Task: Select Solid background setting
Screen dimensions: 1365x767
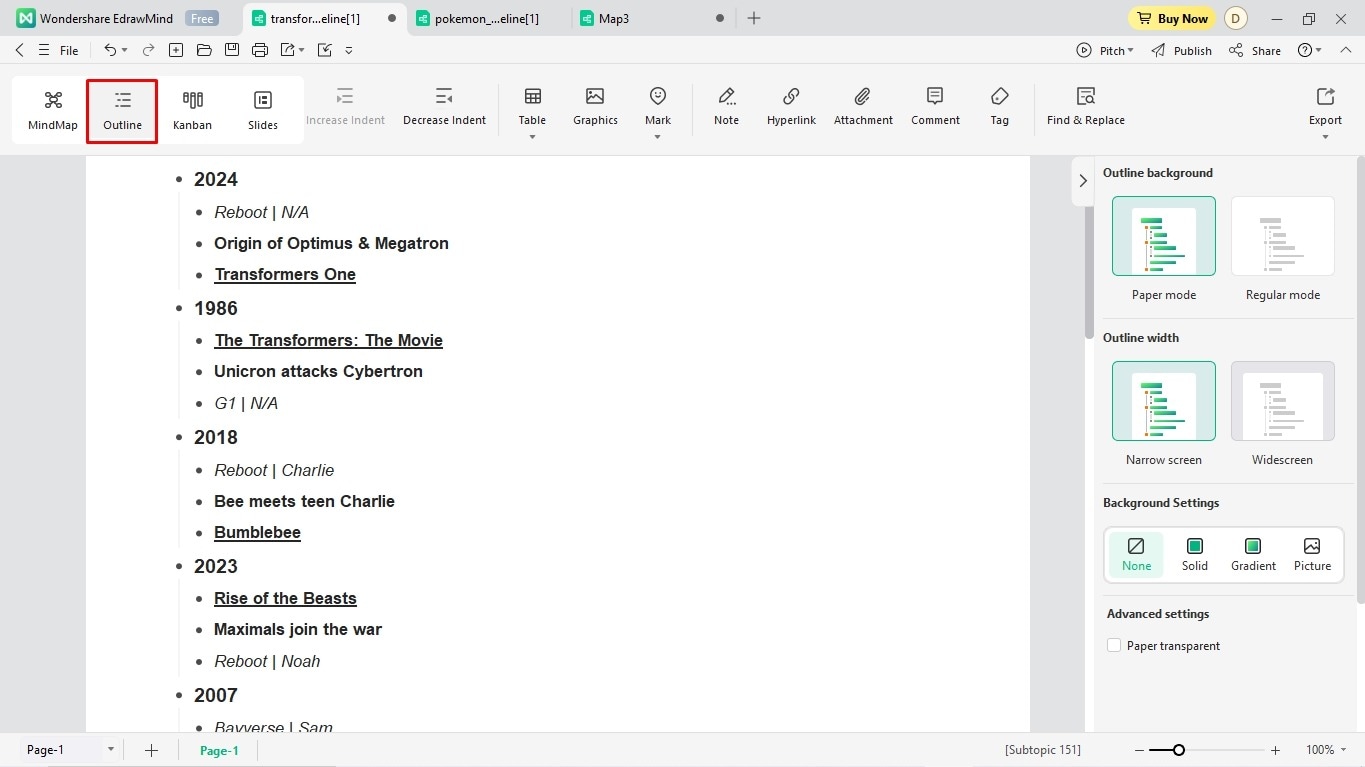Action: [1194, 554]
